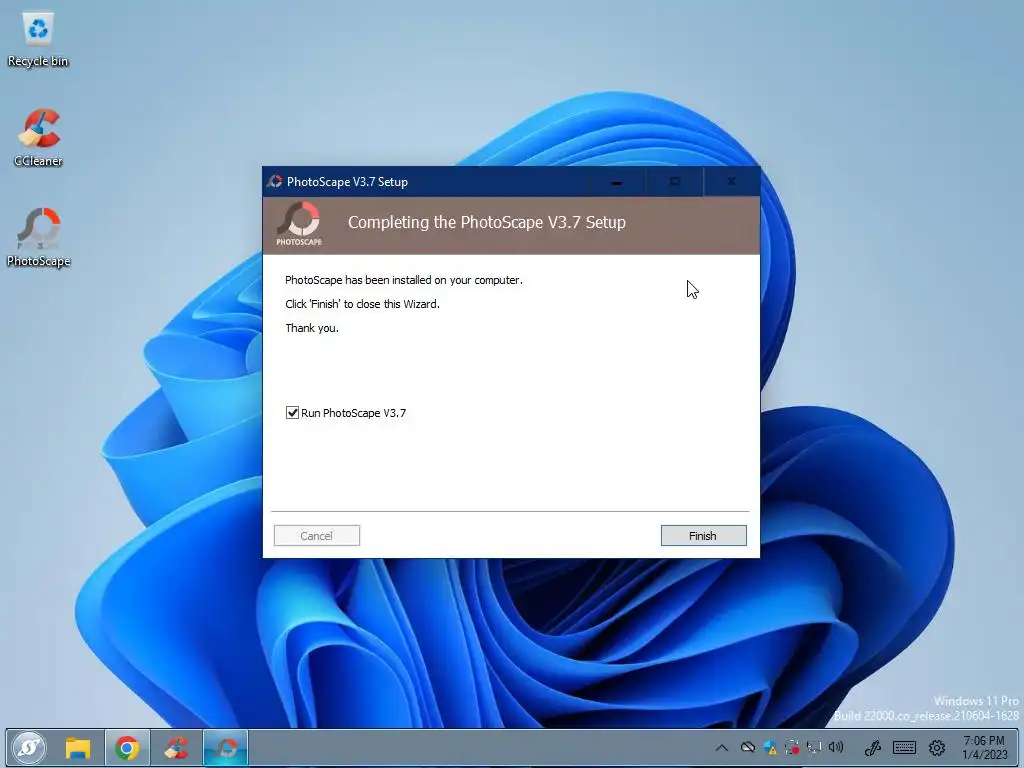Click the Windows Security warning tray icon
The width and height of the screenshot is (1024, 768).
pos(770,747)
